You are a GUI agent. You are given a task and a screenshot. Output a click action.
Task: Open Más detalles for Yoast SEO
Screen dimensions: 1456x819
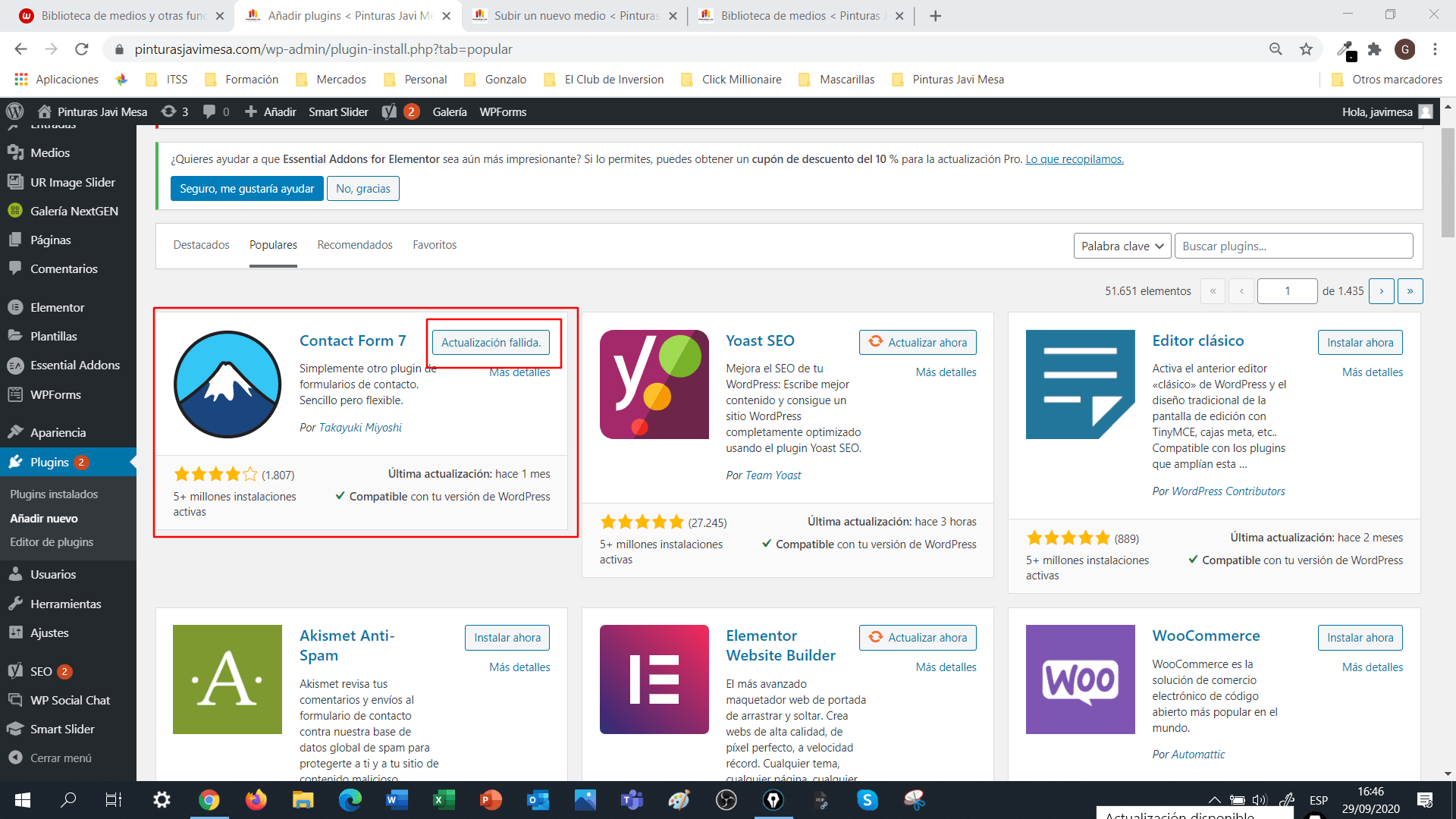point(946,372)
